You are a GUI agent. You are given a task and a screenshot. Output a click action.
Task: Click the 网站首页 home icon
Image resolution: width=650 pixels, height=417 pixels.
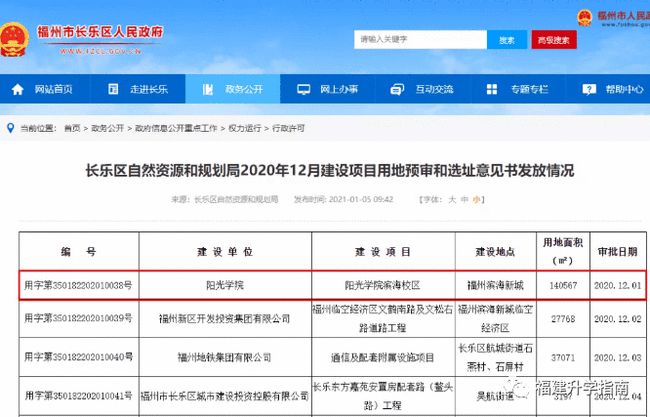[x=18, y=88]
